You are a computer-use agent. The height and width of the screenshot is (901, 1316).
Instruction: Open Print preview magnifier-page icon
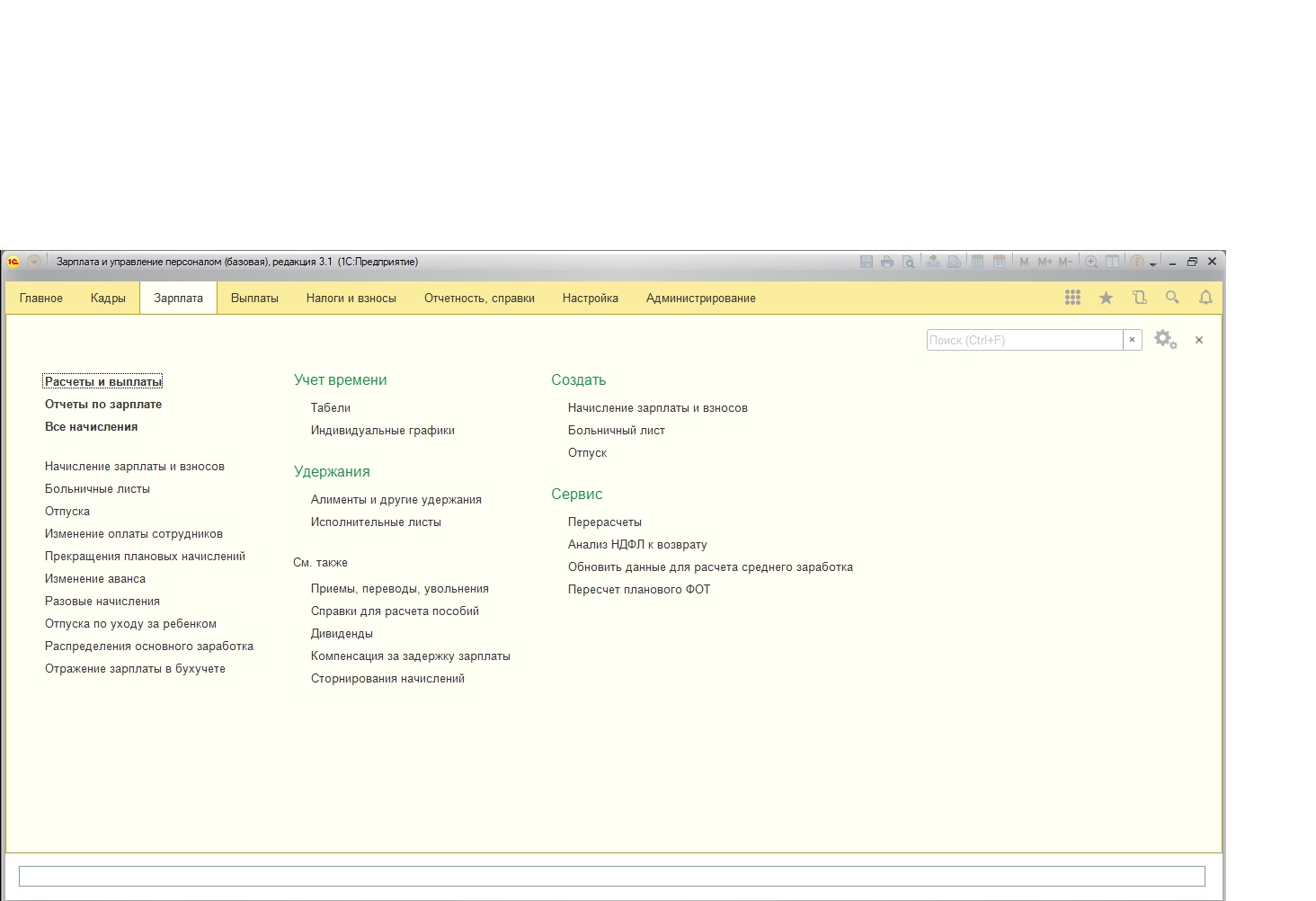tap(909, 262)
